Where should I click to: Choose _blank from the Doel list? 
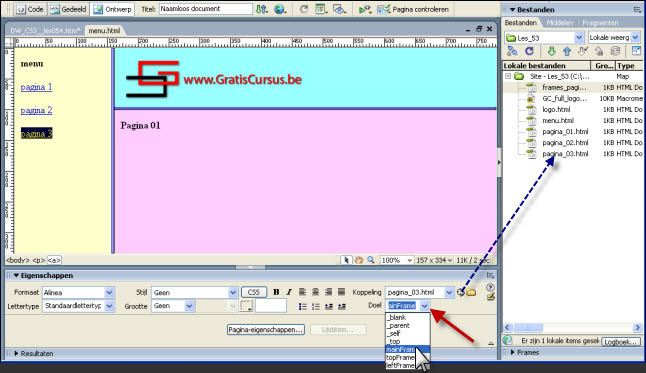point(396,317)
